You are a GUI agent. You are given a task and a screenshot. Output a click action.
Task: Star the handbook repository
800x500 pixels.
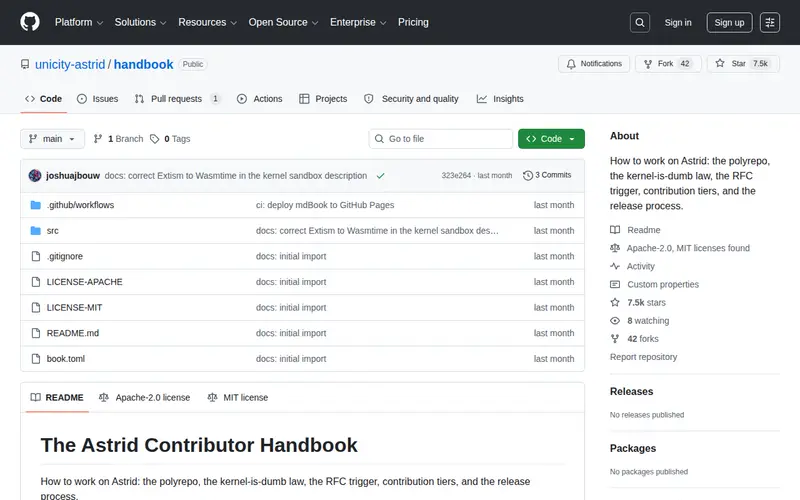click(x=743, y=64)
